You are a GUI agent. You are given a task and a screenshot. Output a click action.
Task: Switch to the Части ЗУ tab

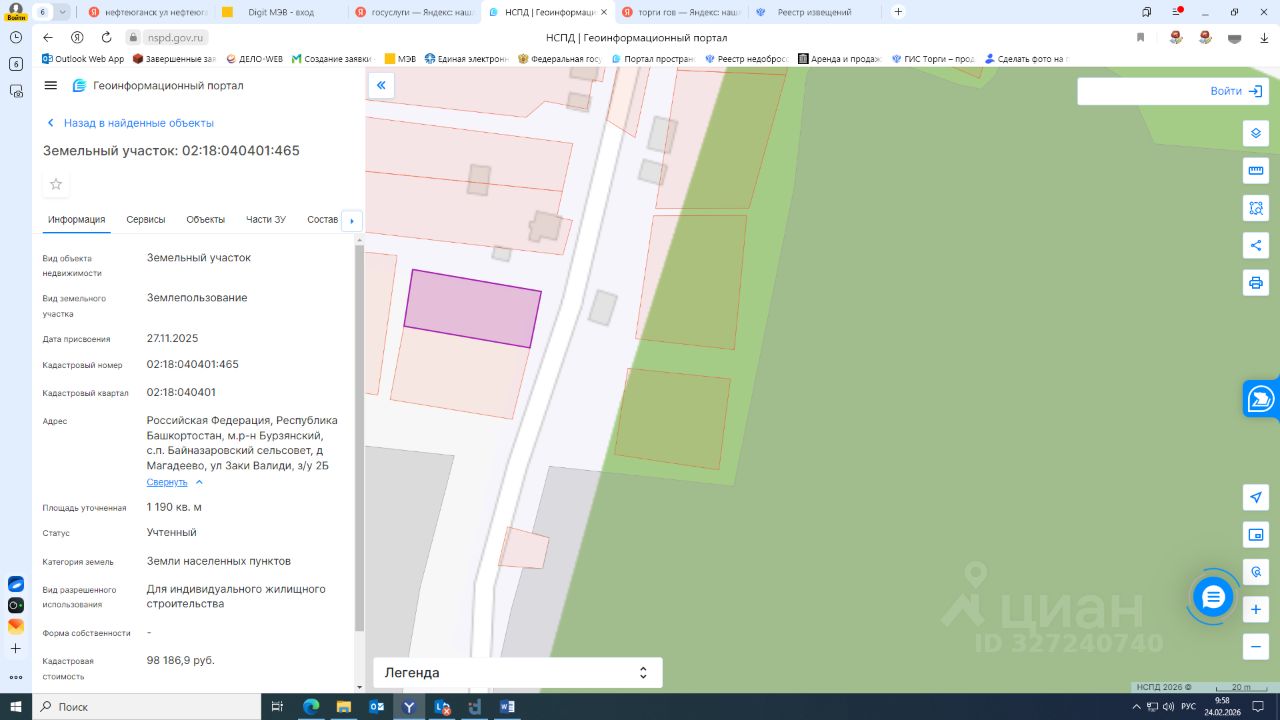(266, 220)
